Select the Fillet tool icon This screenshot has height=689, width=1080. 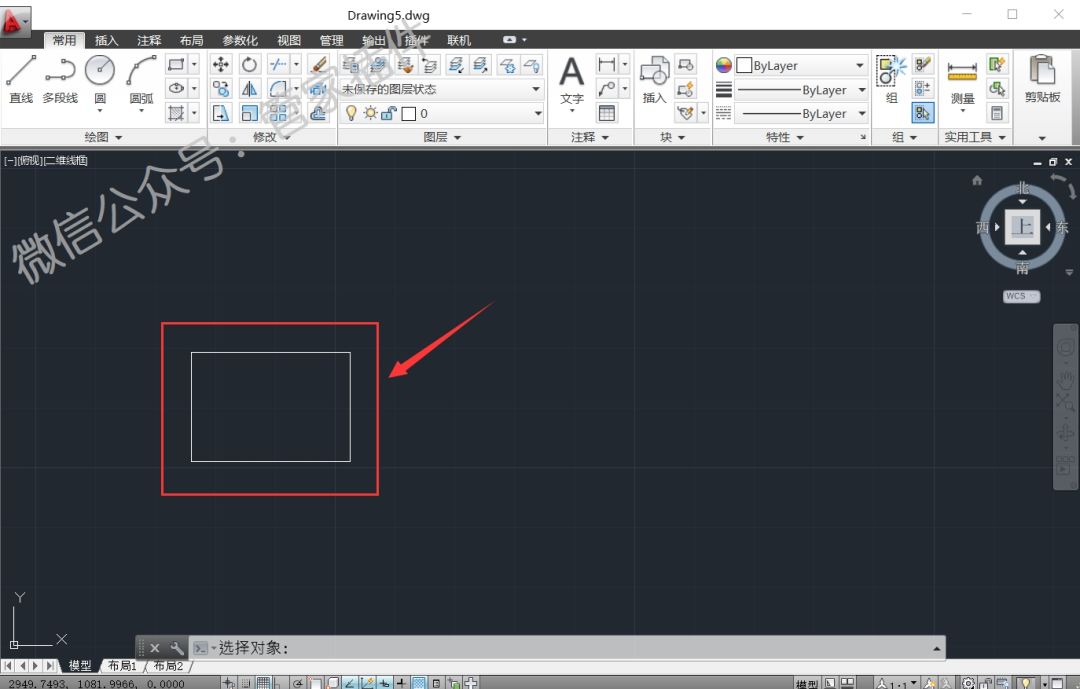(x=278, y=88)
